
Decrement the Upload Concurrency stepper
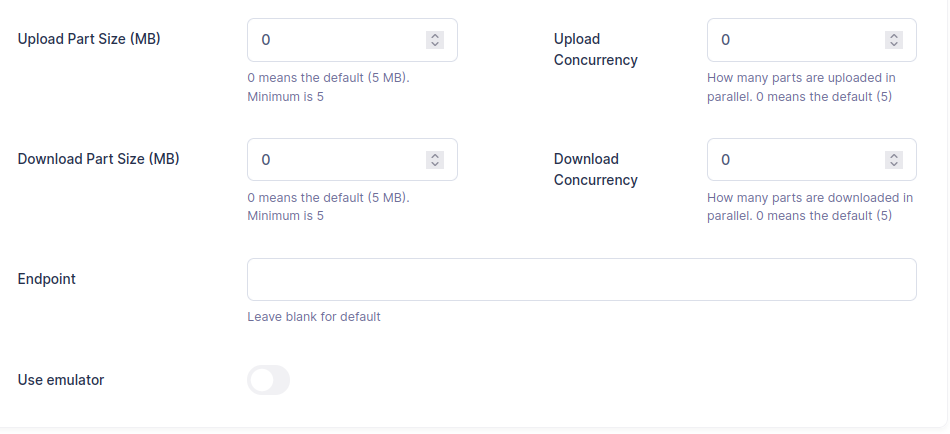point(894,44)
